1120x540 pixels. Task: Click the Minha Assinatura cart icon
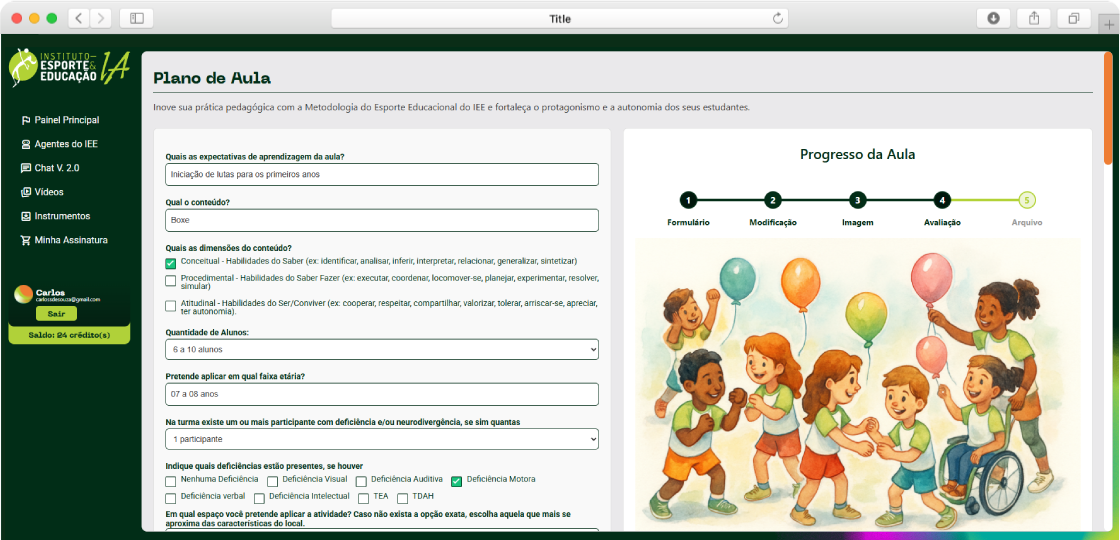[x=26, y=240]
